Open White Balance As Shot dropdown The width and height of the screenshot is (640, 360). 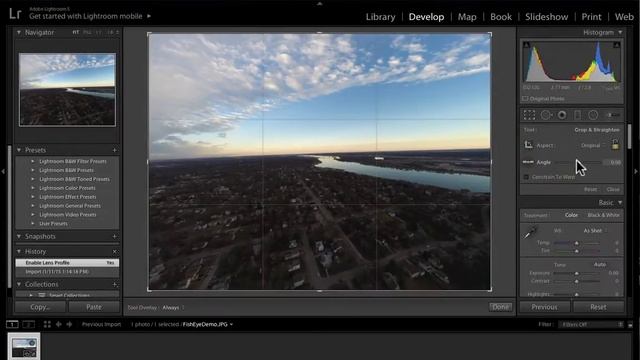595,231
